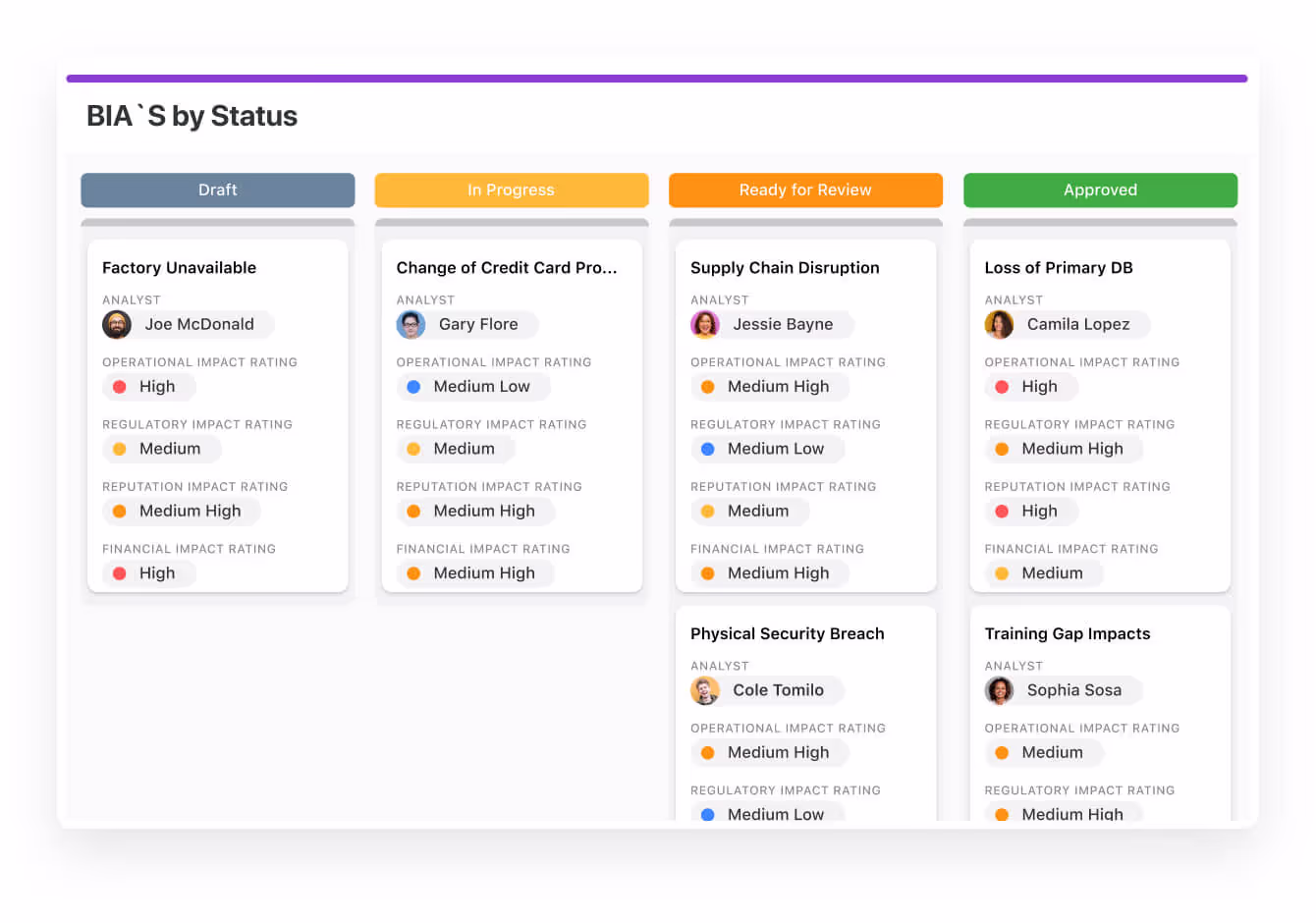Click Jessie Bayne's avatar photo
Image resolution: width=1316 pixels, height=923 pixels.
(705, 324)
